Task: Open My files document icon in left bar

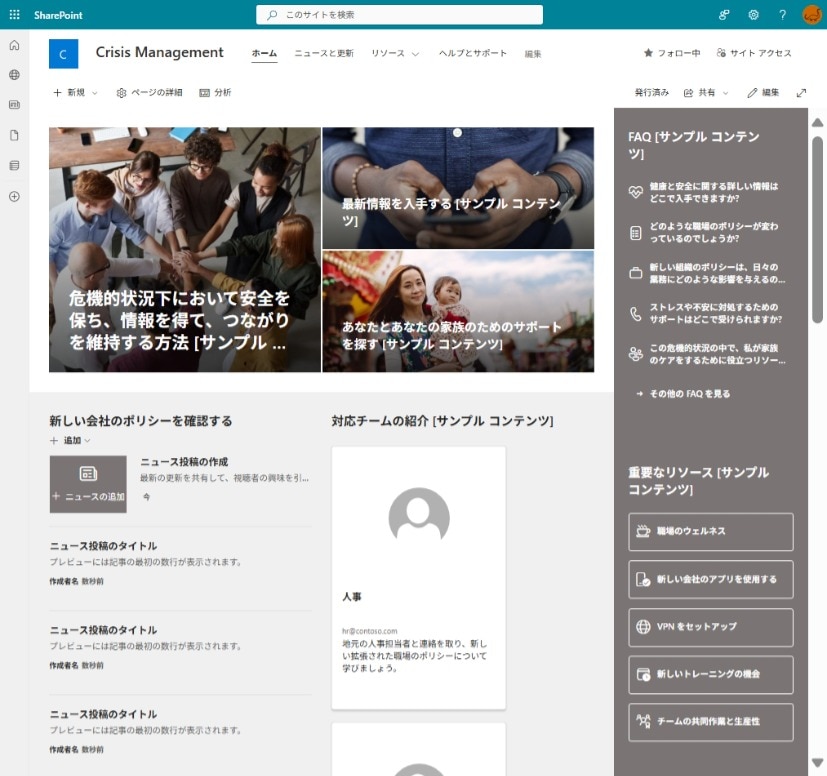Action: pyautogui.click(x=14, y=135)
